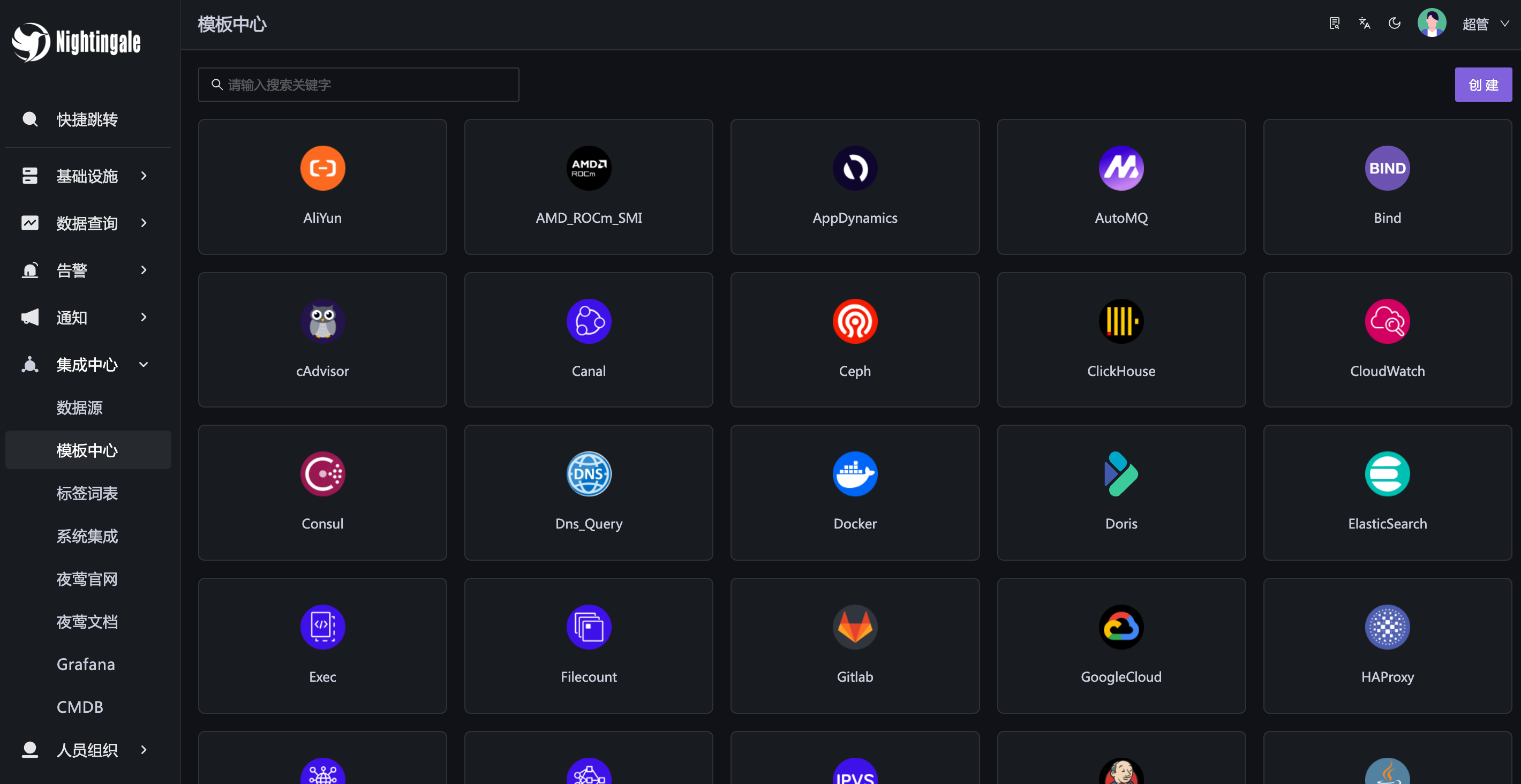Select the Ceph template icon

pyautogui.click(x=854, y=321)
